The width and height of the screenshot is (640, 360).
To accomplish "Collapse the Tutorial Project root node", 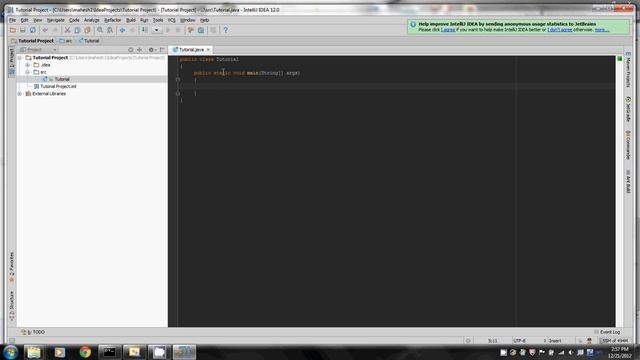I will 20,58.
